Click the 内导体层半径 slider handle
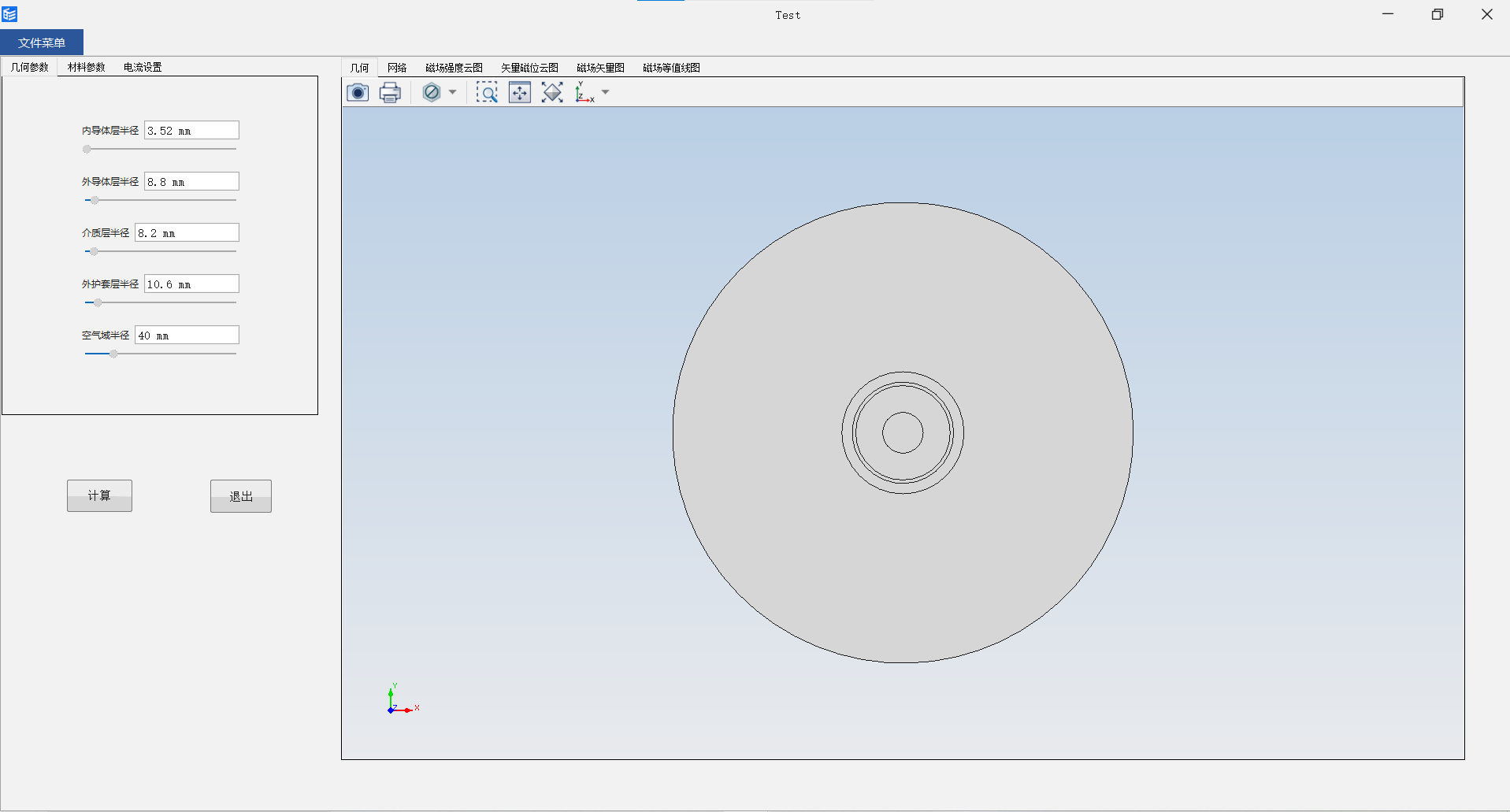This screenshot has width=1510, height=812. (87, 149)
